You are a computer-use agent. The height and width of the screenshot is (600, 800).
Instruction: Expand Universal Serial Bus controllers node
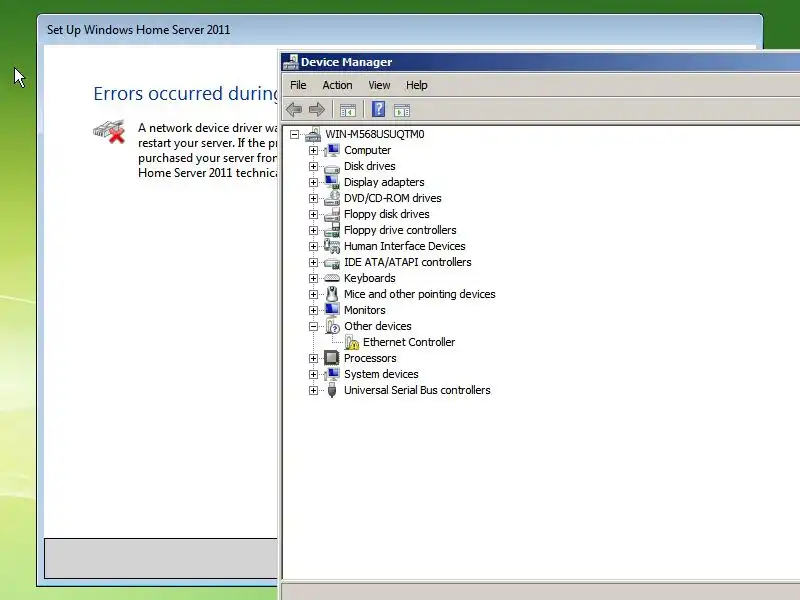click(313, 390)
